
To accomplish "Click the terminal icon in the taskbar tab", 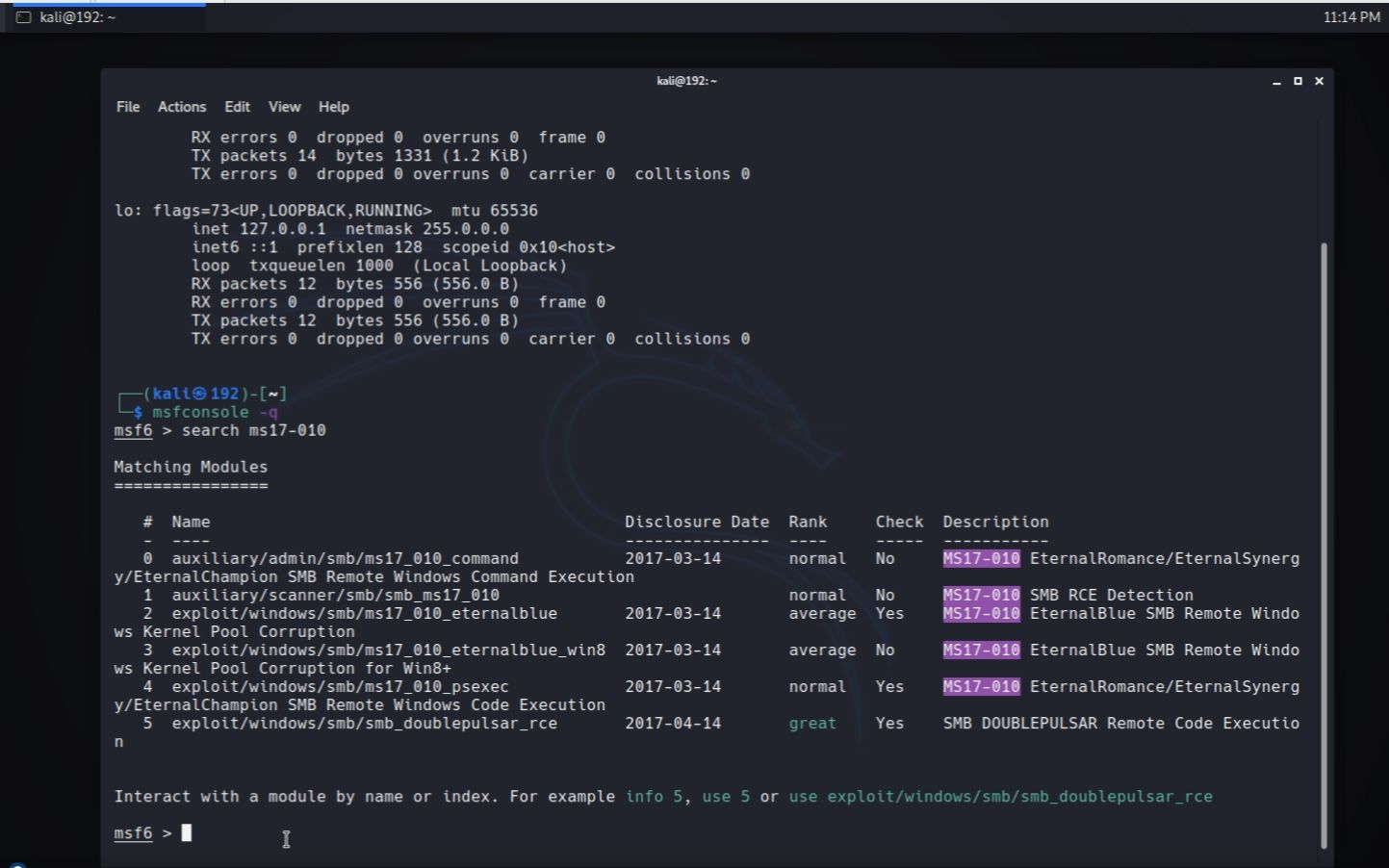I will click(22, 16).
